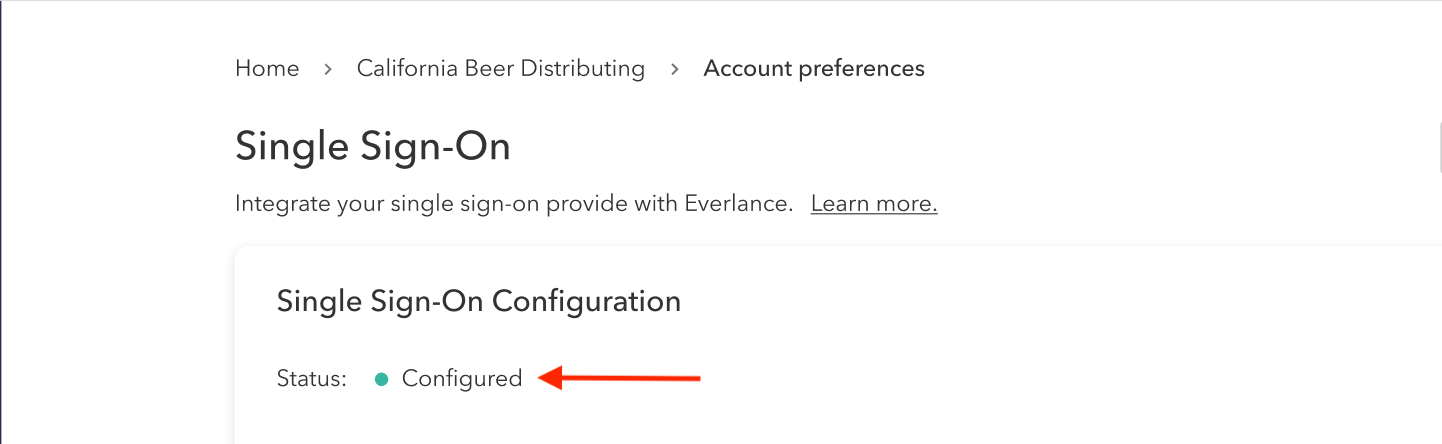
Task: Click the red arrow pointing at Configured
Action: (x=620, y=378)
